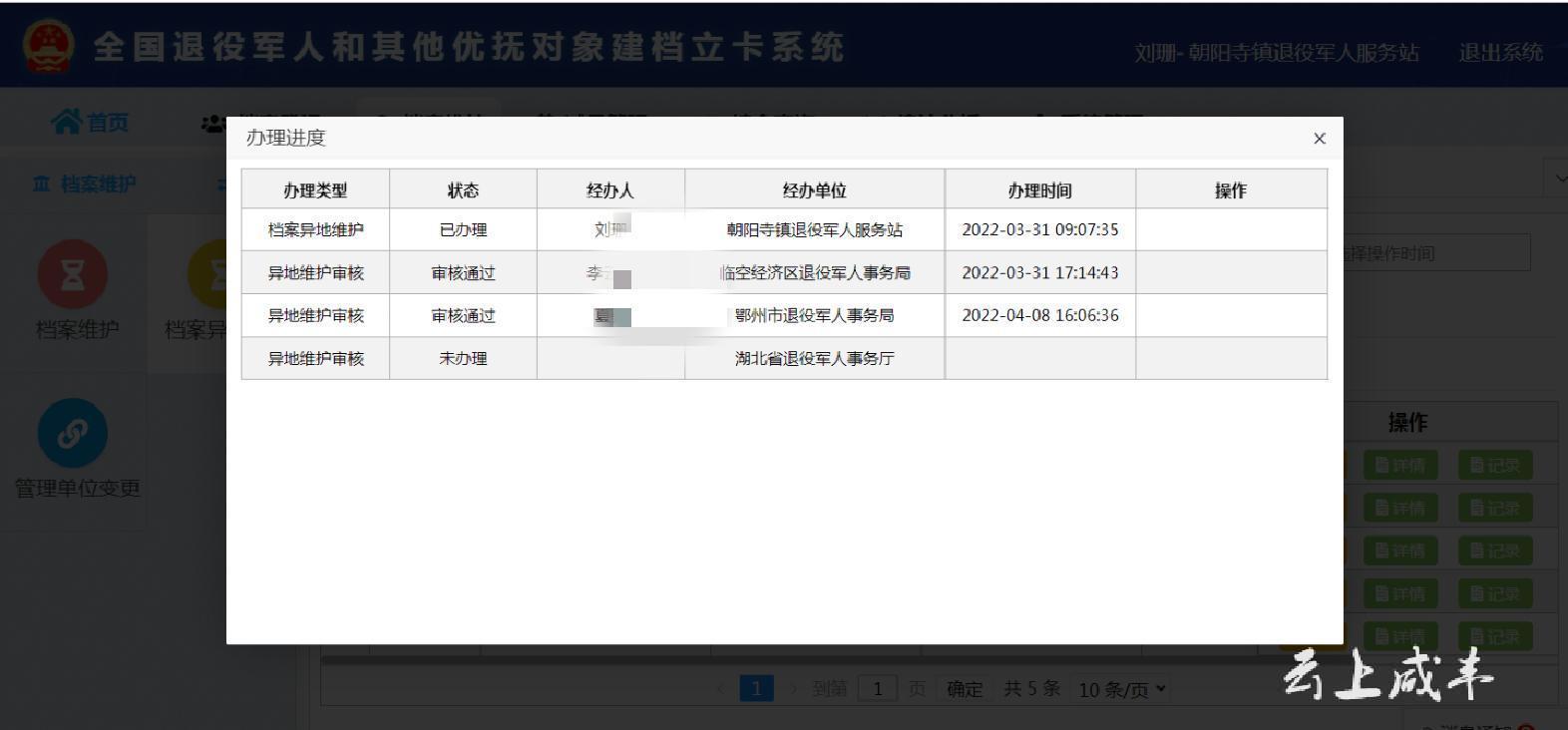Screen dimensions: 1568x730
Task: Switch to the 档案维护 sub-navigation tab
Action: 86,183
